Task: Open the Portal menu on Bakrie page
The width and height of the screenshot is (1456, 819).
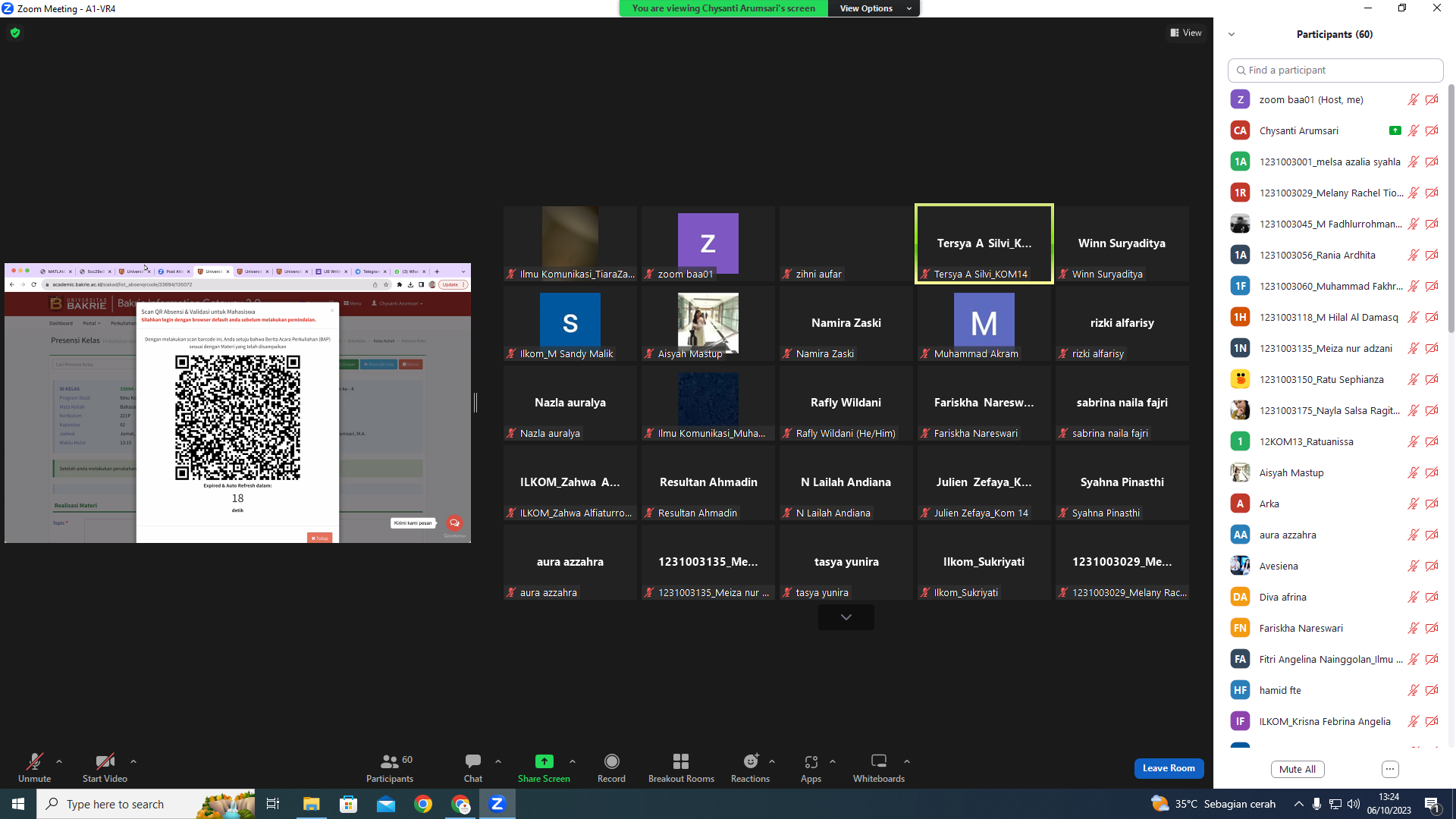Action: coord(92,324)
